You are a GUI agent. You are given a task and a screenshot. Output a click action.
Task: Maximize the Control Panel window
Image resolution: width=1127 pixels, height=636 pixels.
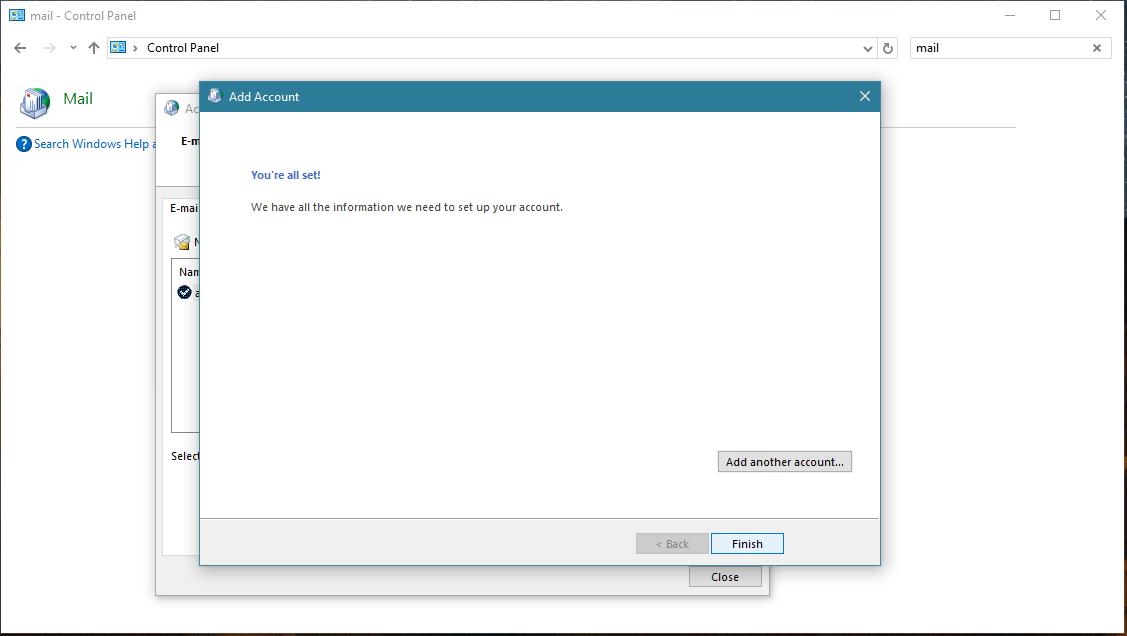1055,15
